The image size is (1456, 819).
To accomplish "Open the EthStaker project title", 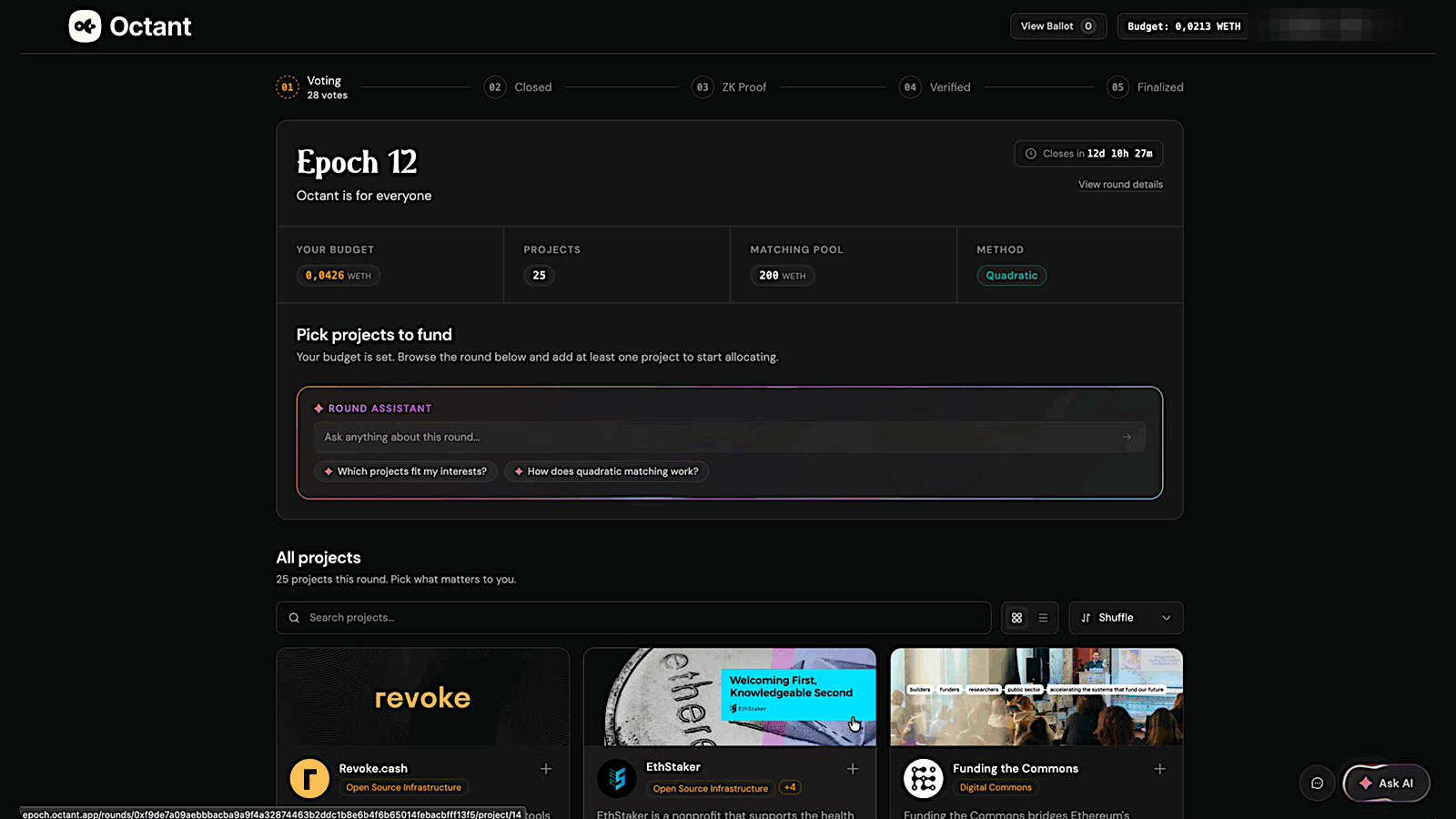I will click(x=673, y=767).
